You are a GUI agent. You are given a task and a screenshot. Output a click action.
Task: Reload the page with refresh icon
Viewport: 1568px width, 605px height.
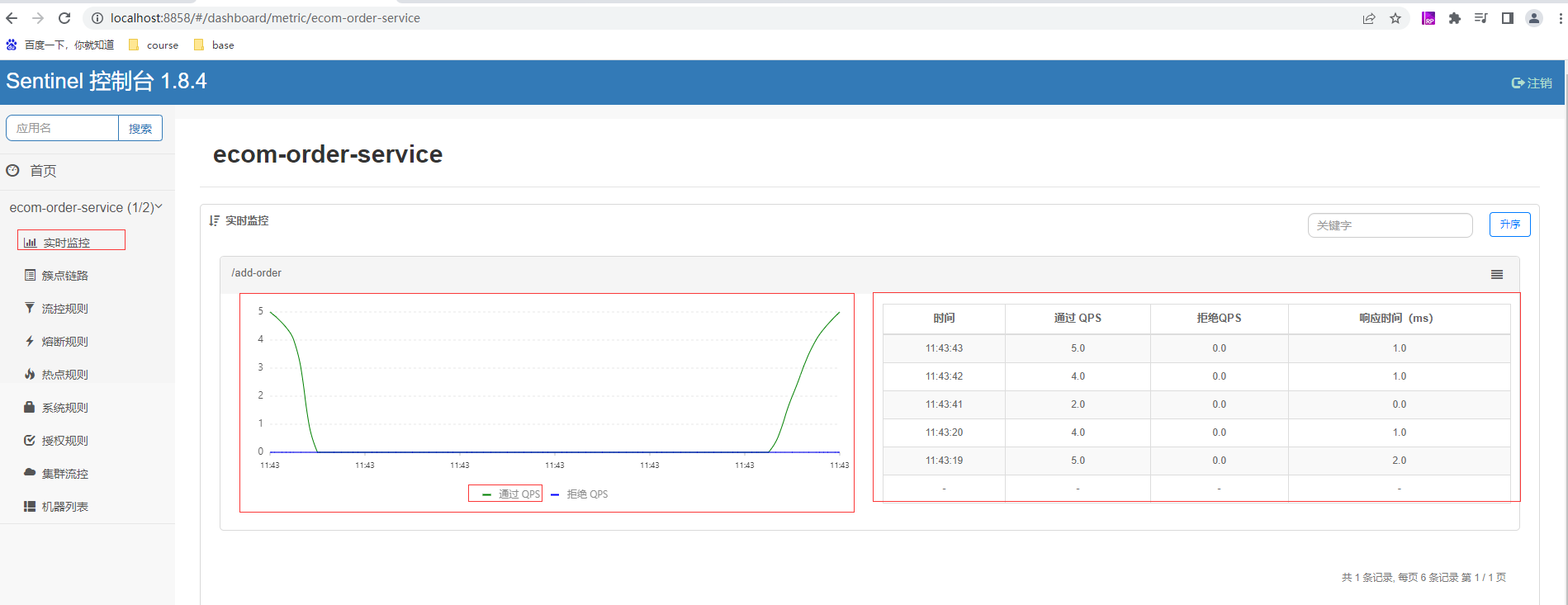coord(64,18)
